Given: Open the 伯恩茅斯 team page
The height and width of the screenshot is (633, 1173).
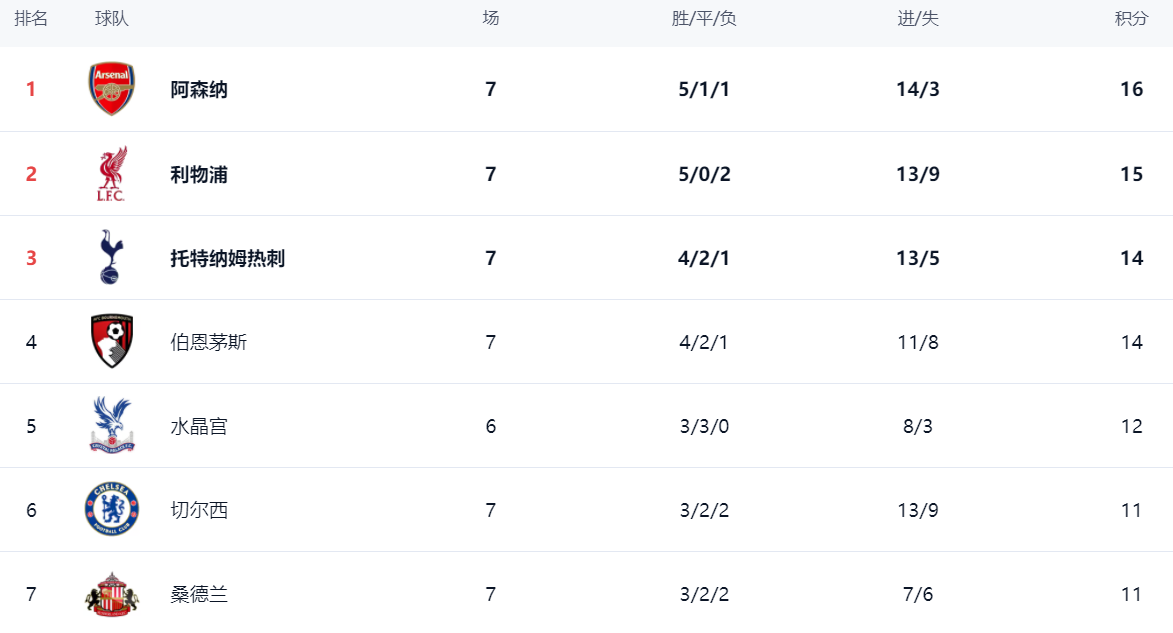Looking at the screenshot, I should click(209, 342).
